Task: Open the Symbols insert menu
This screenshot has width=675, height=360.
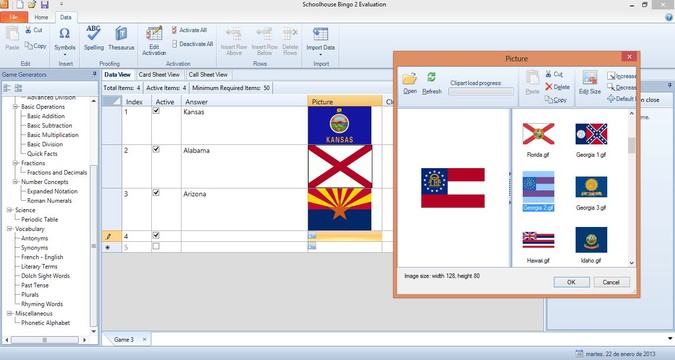Action: tap(65, 40)
